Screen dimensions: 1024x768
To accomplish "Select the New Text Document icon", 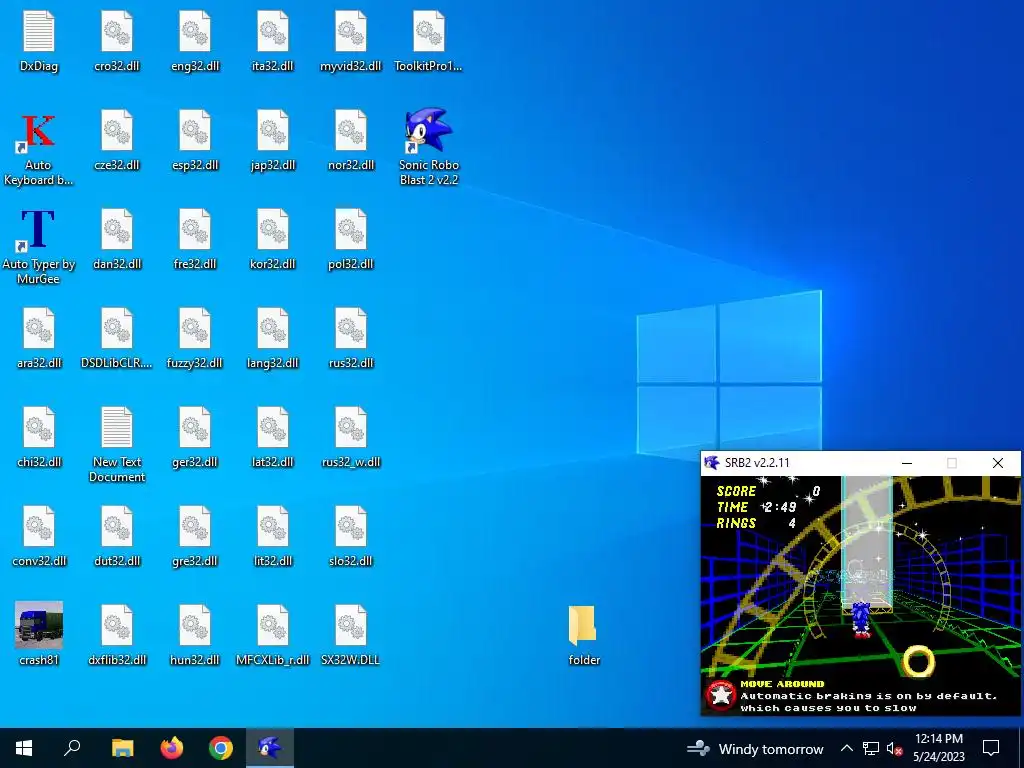I will (x=117, y=428).
